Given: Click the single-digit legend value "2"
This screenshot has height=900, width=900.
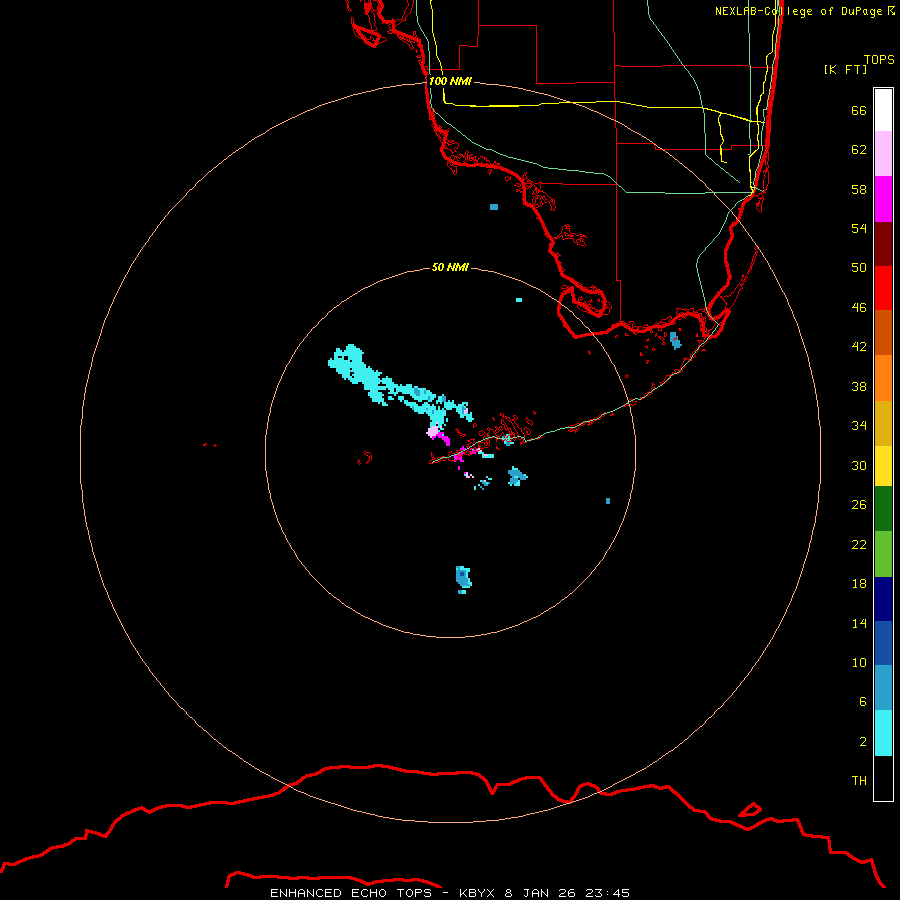Looking at the screenshot, I should [863, 742].
